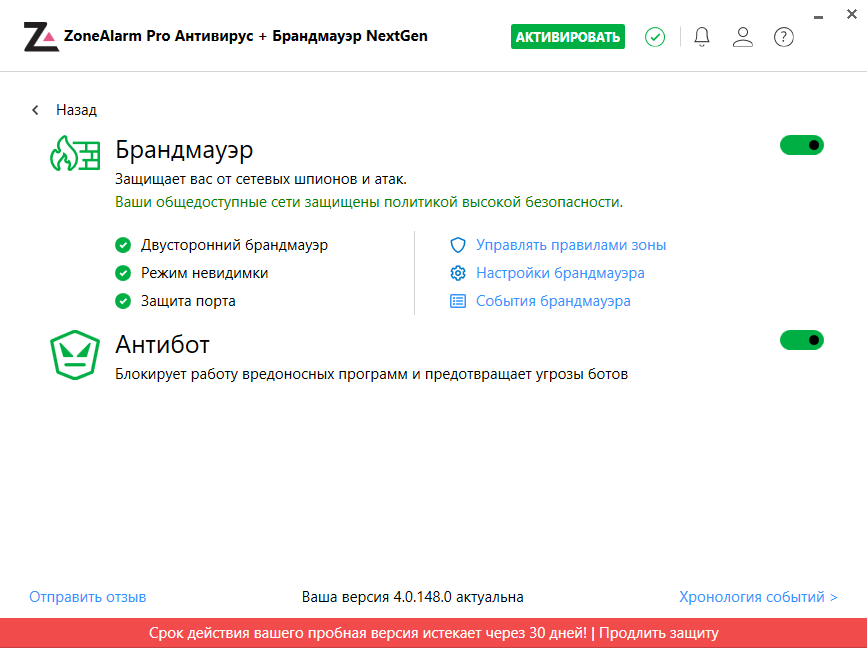This screenshot has height=648, width=867.
Task: Click shield icon beside Управлять правилами зоны
Action: tap(458, 245)
